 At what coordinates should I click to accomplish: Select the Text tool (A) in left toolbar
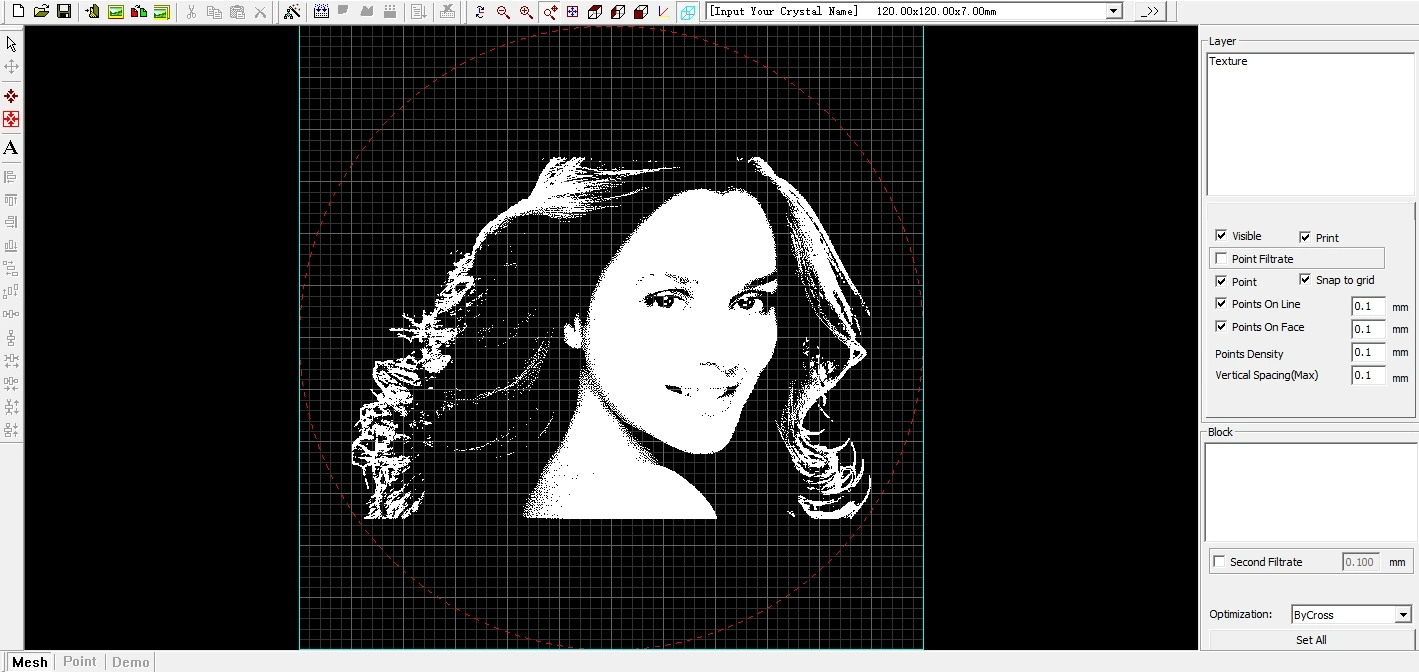[x=11, y=148]
